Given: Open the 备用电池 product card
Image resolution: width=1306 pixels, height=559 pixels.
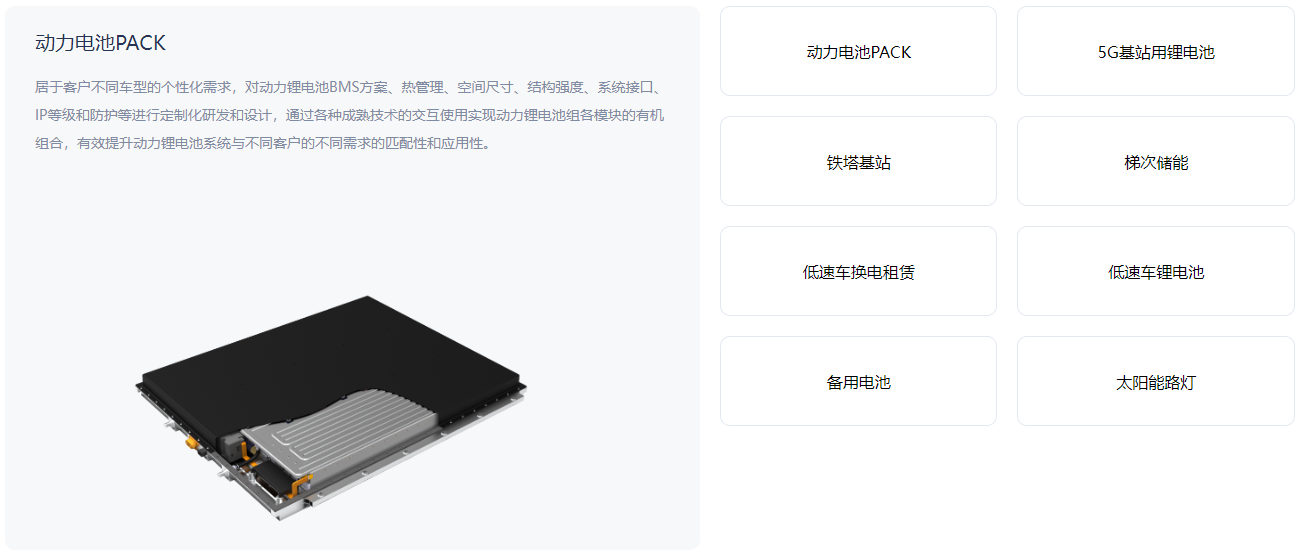Looking at the screenshot, I should [x=858, y=381].
